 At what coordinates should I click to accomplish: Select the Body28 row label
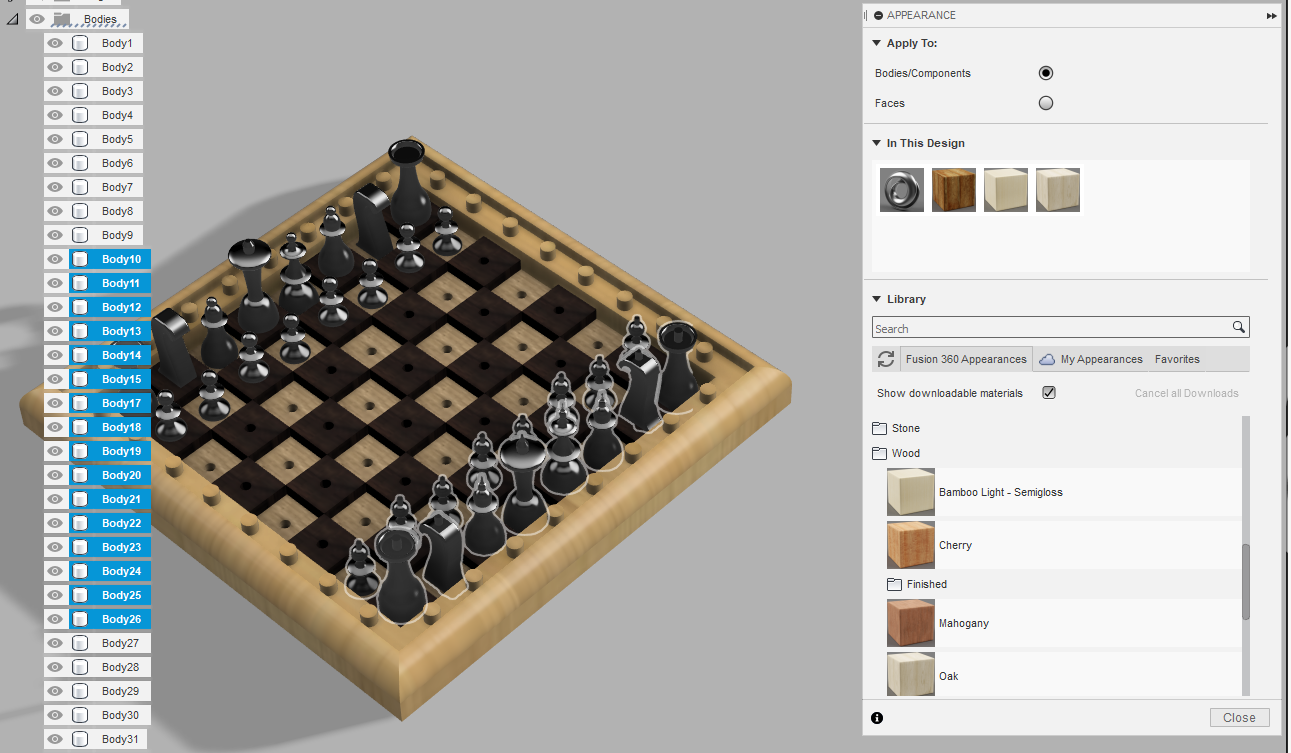[121, 667]
